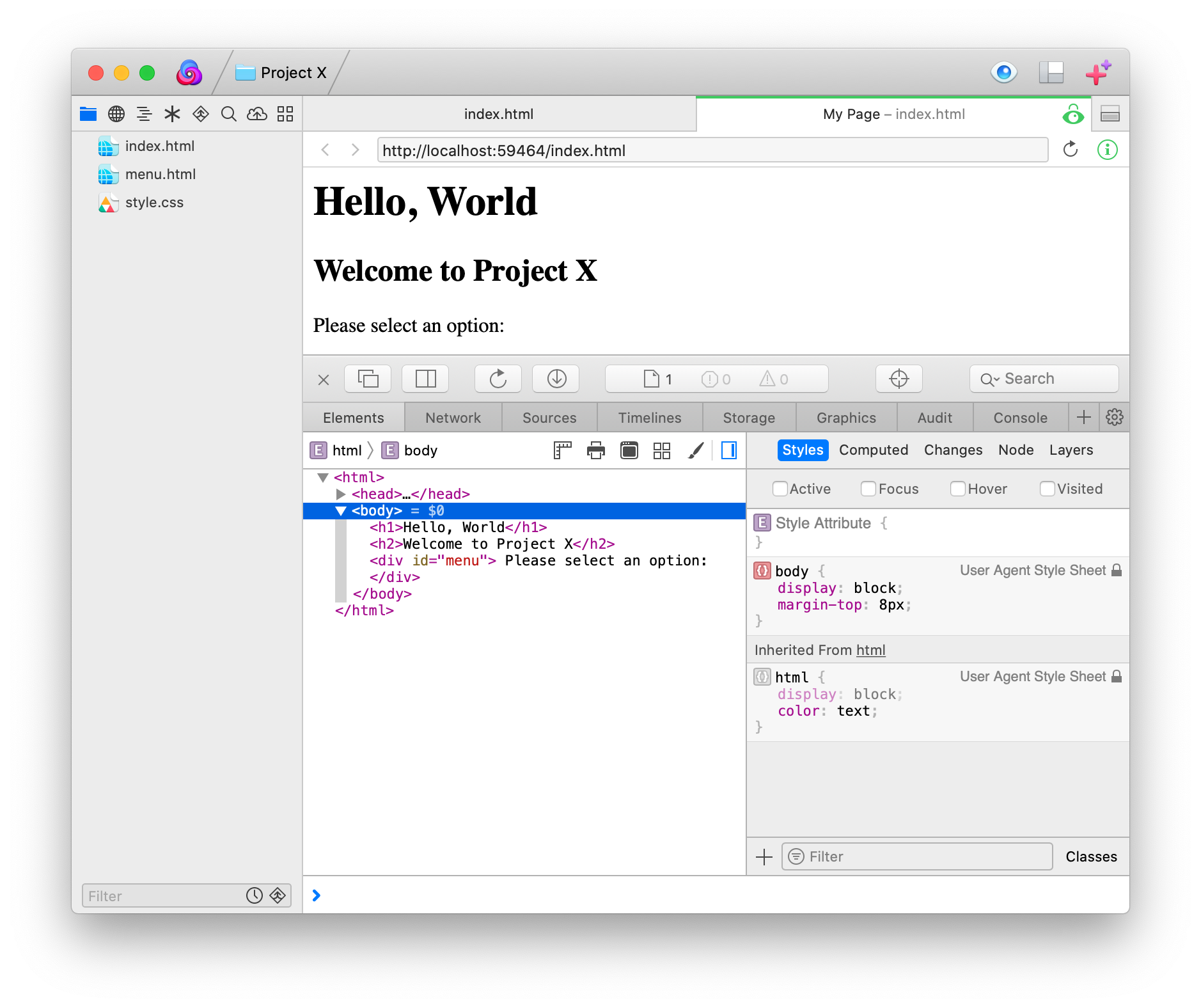This screenshot has width=1201, height=1008.
Task: Toggle the sidebar filter source control icon
Action: (278, 895)
